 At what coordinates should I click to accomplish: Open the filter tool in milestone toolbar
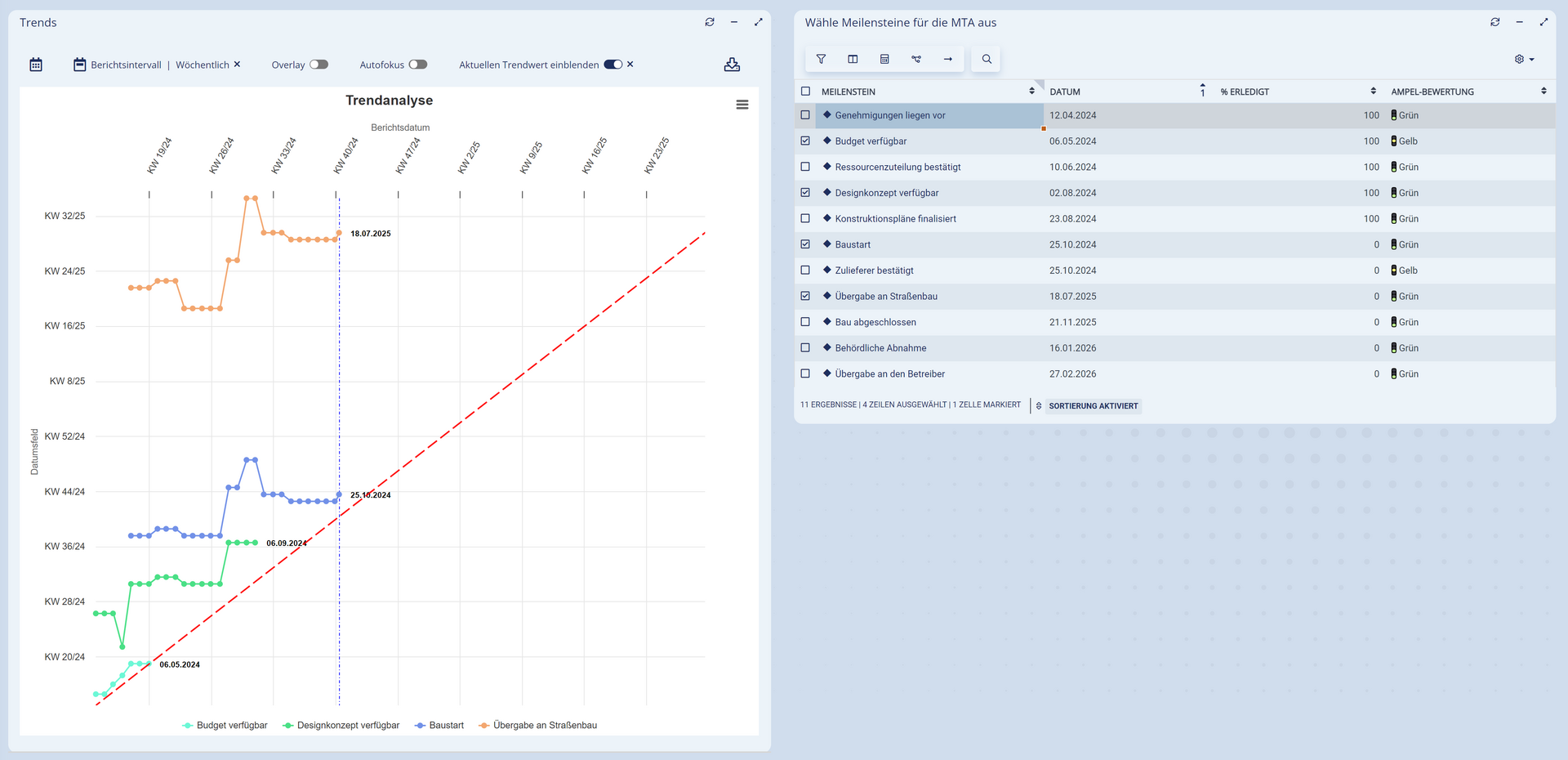click(x=821, y=59)
